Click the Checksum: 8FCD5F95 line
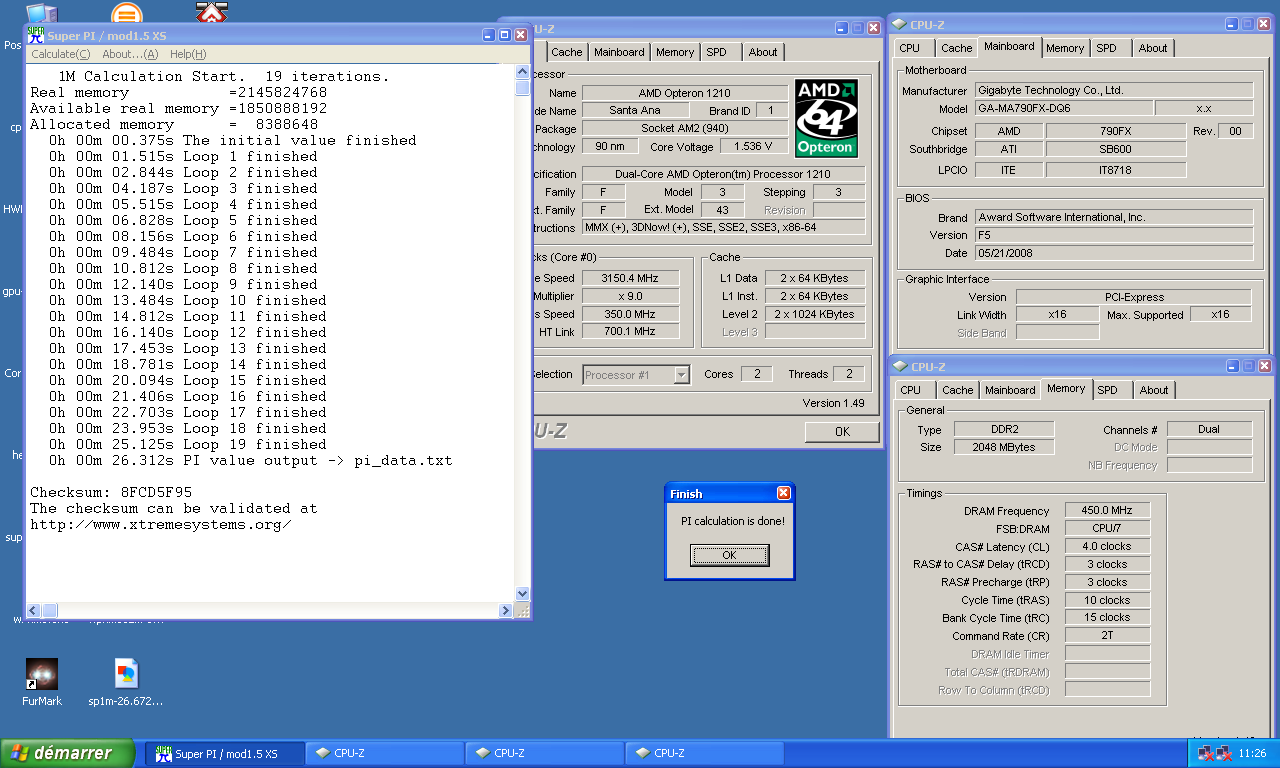This screenshot has width=1280, height=768. pos(110,493)
